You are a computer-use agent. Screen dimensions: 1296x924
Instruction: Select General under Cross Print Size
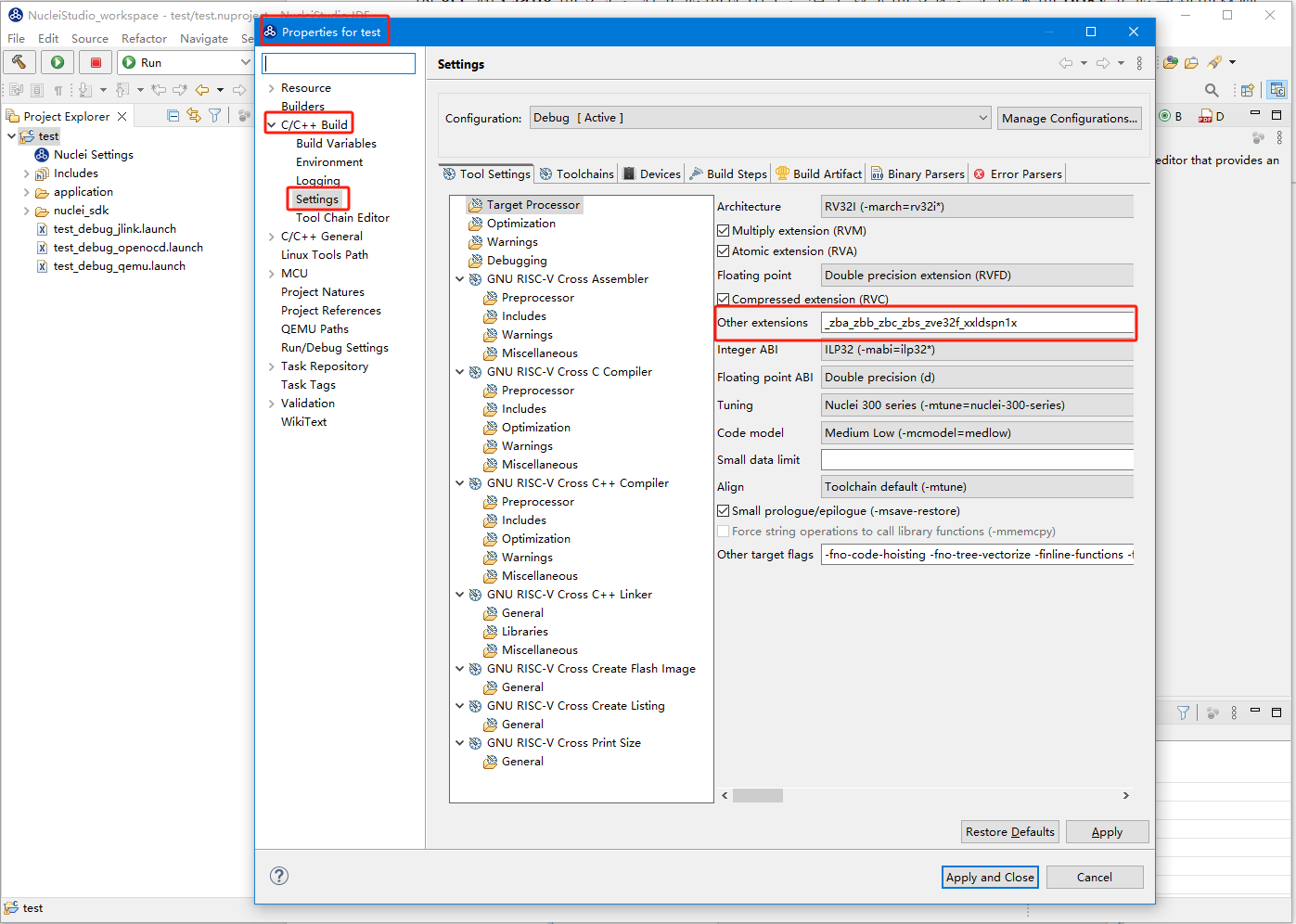pyautogui.click(x=522, y=762)
